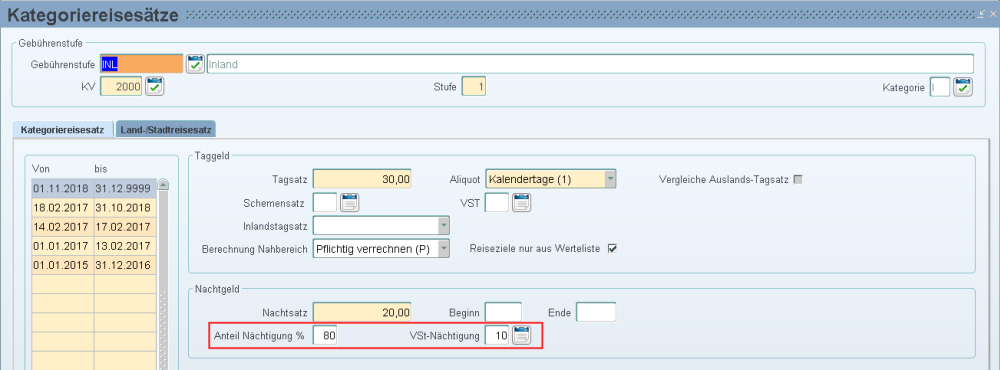Viewport: 1000px width, 370px height.
Task: Open the VST list icon in Taggeld
Action: click(x=522, y=203)
